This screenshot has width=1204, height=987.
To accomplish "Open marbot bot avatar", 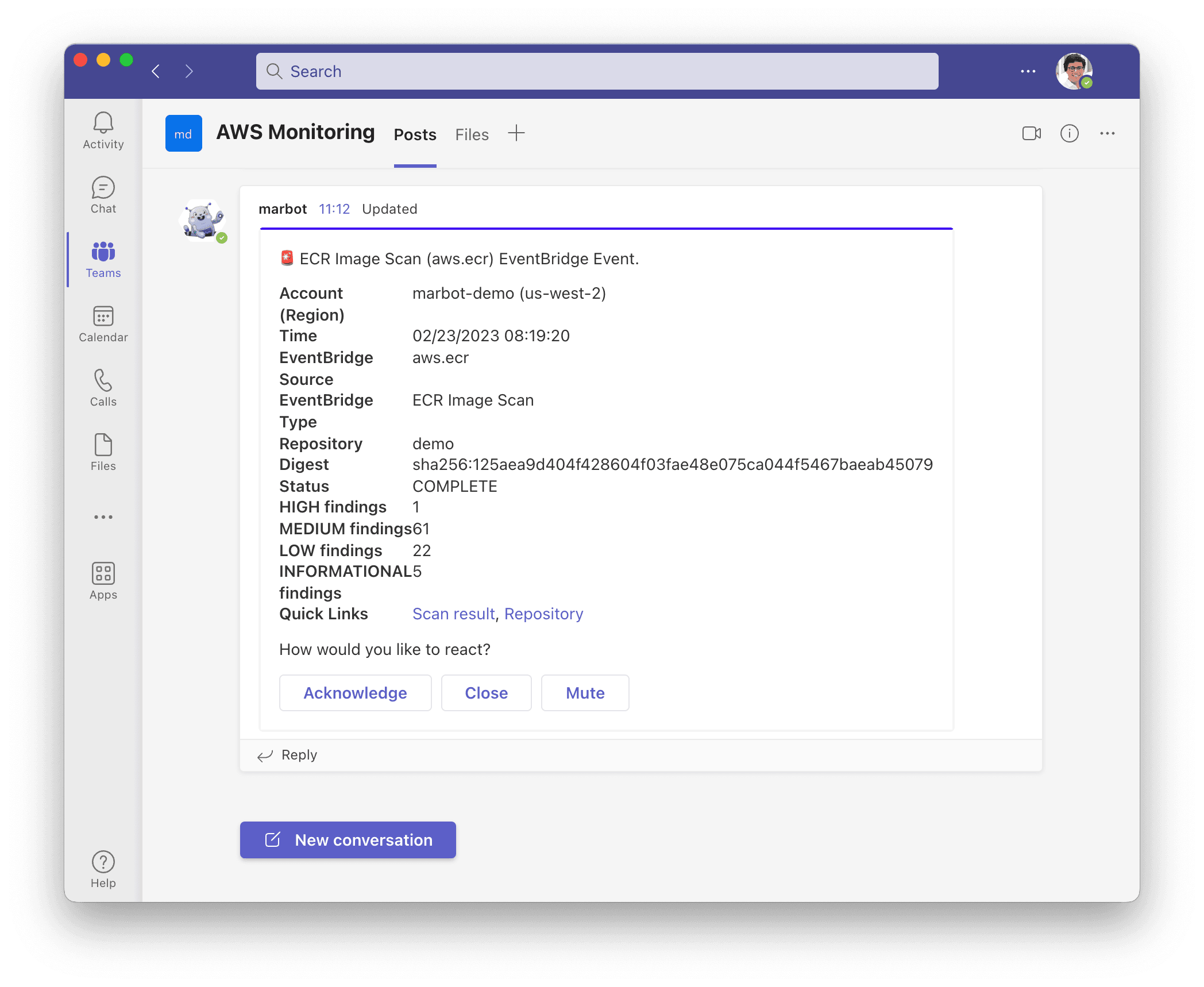I will click(202, 220).
